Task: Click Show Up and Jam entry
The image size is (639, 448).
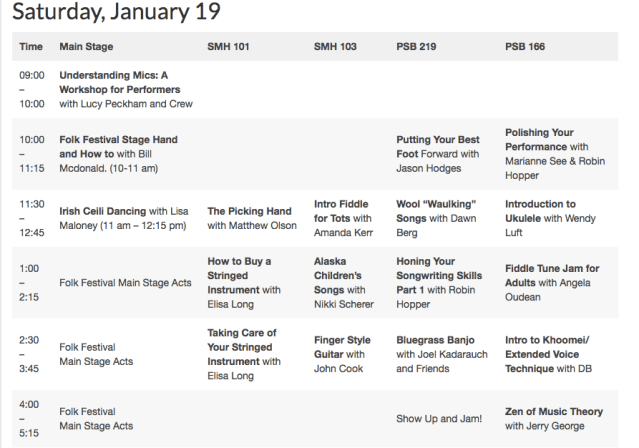Action: [x=438, y=418]
